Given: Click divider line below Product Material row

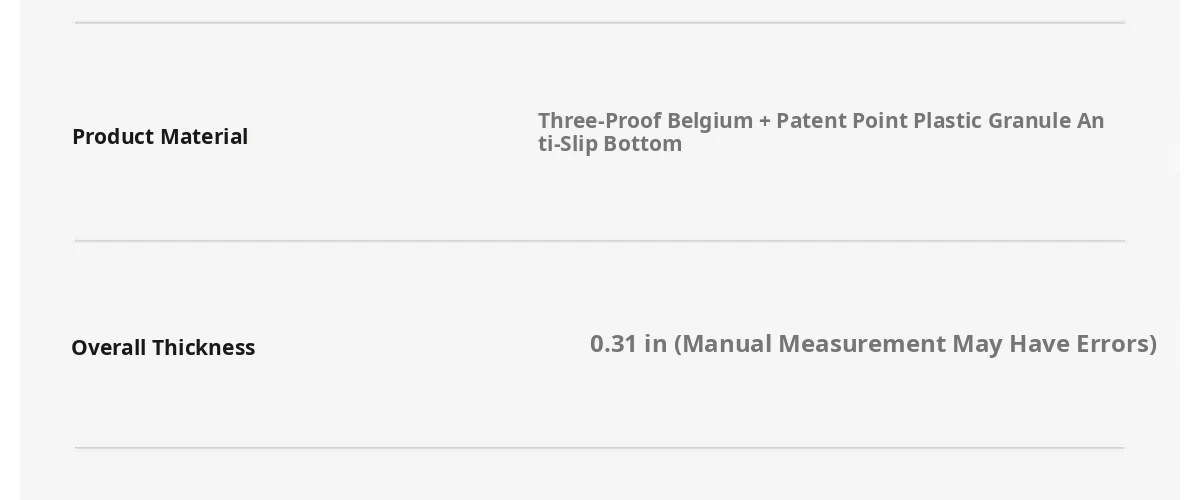Looking at the screenshot, I should point(600,241).
